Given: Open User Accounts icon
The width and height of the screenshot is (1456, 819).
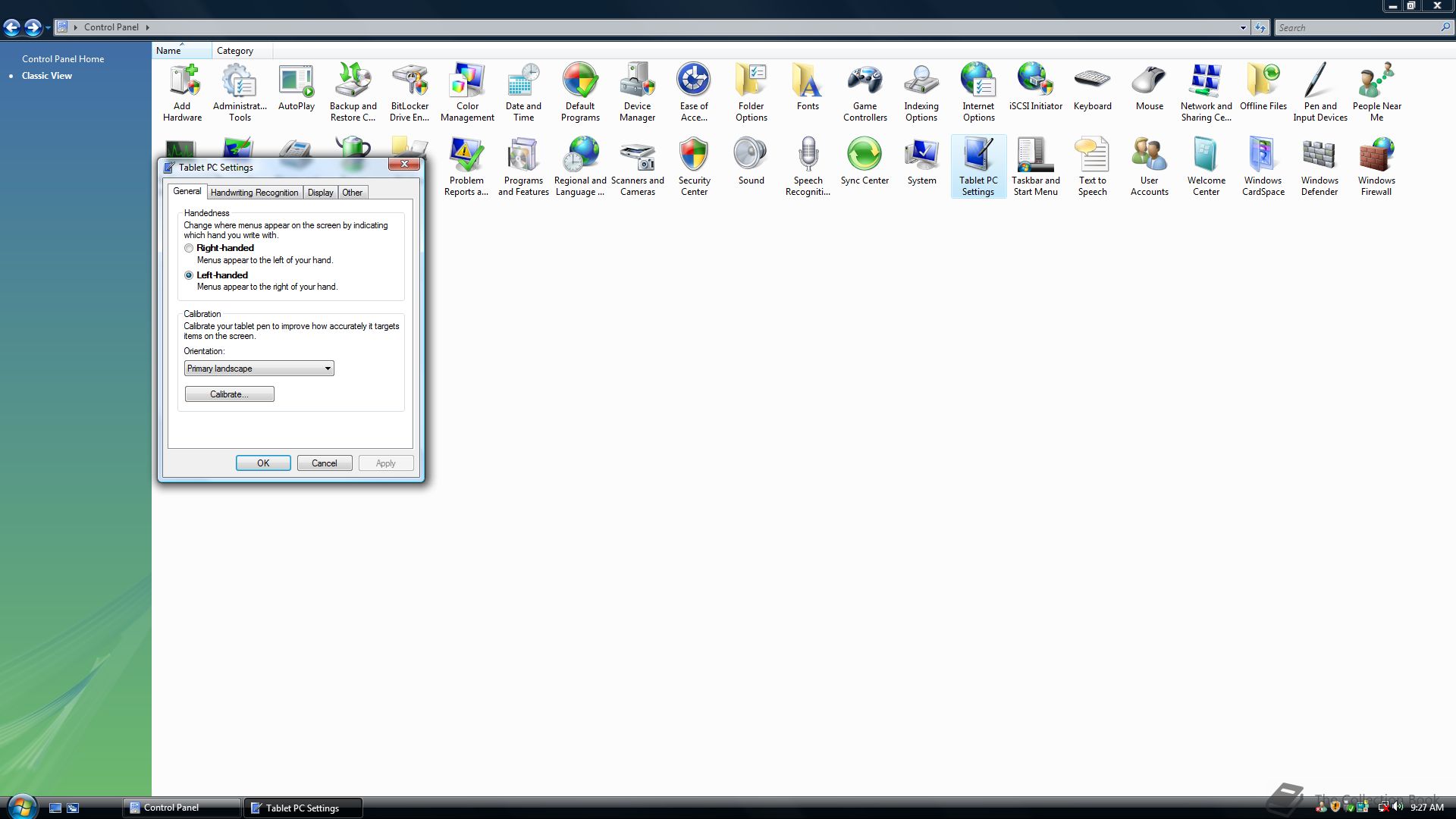Looking at the screenshot, I should coord(1150,166).
